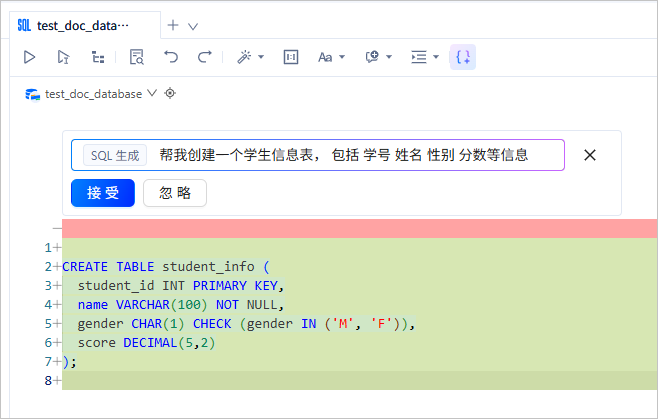Ignore the generated SQL with 忽略
This screenshot has width=658, height=419.
pyautogui.click(x=175, y=193)
